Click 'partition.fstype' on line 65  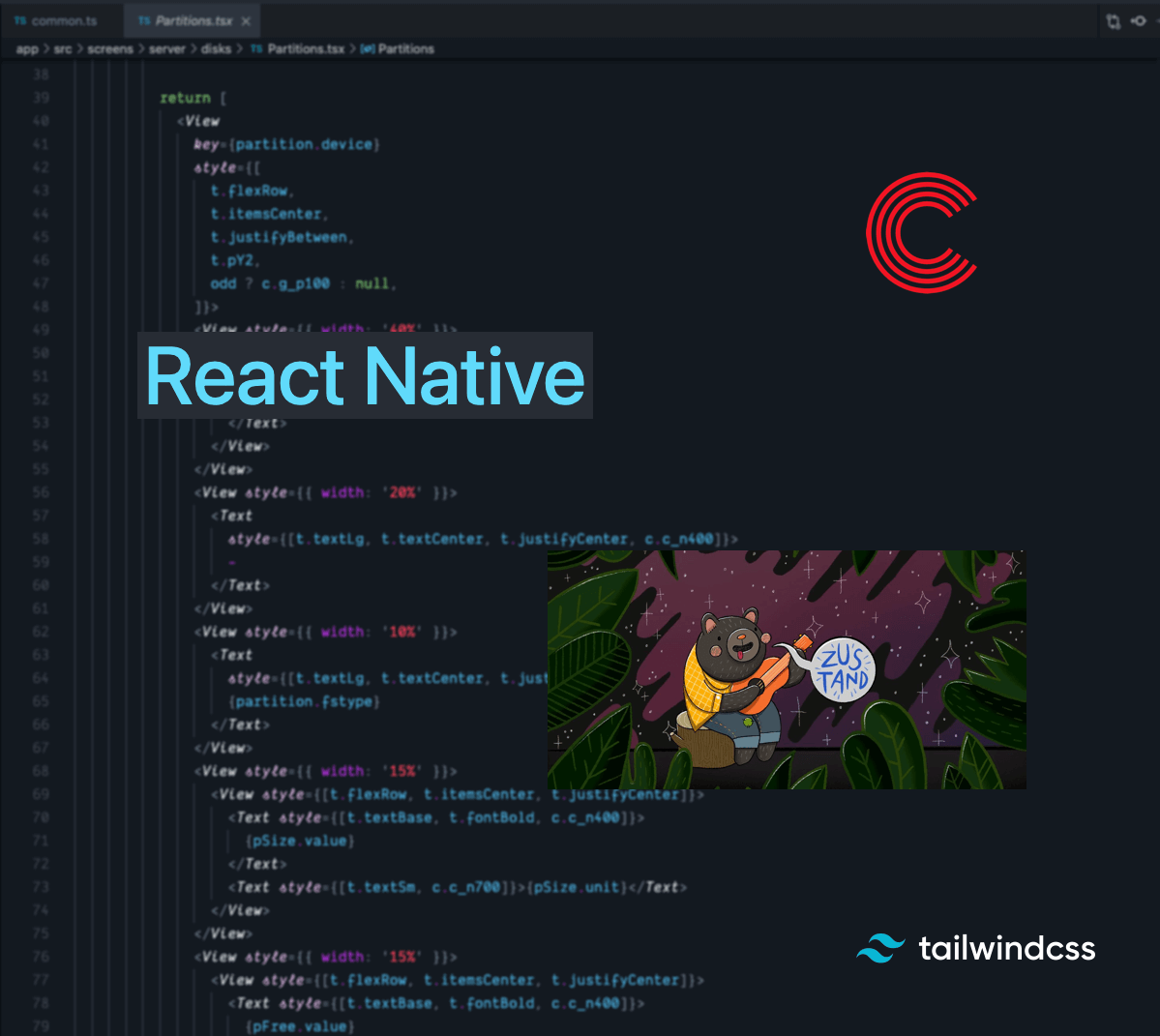point(304,701)
